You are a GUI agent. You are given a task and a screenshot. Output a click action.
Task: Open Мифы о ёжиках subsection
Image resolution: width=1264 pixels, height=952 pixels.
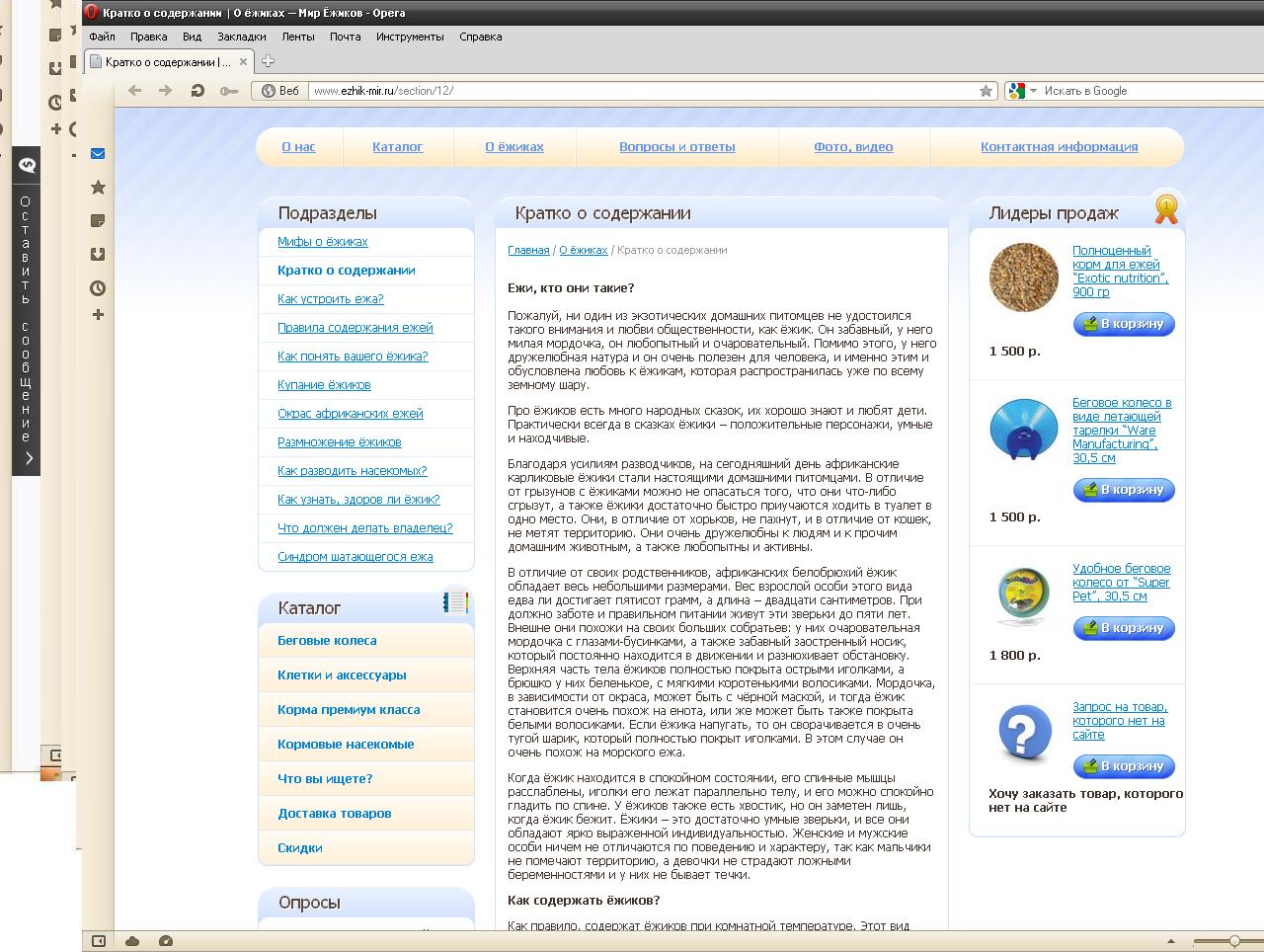pyautogui.click(x=323, y=242)
